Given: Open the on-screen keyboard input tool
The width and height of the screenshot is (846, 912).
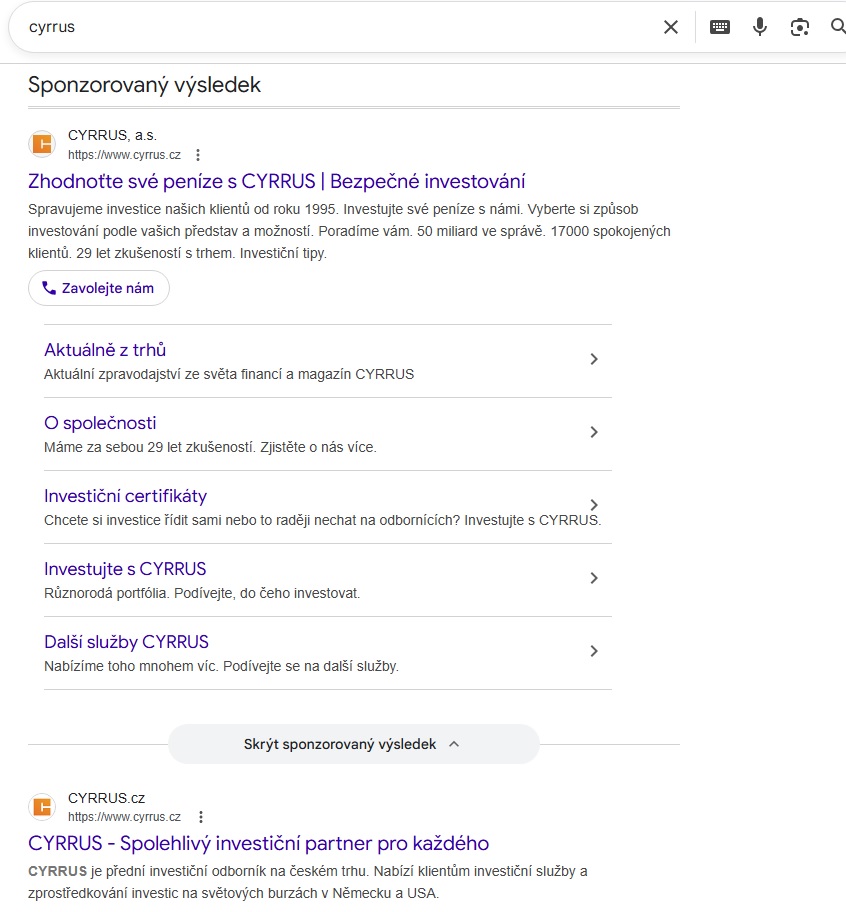Looking at the screenshot, I should (720, 27).
